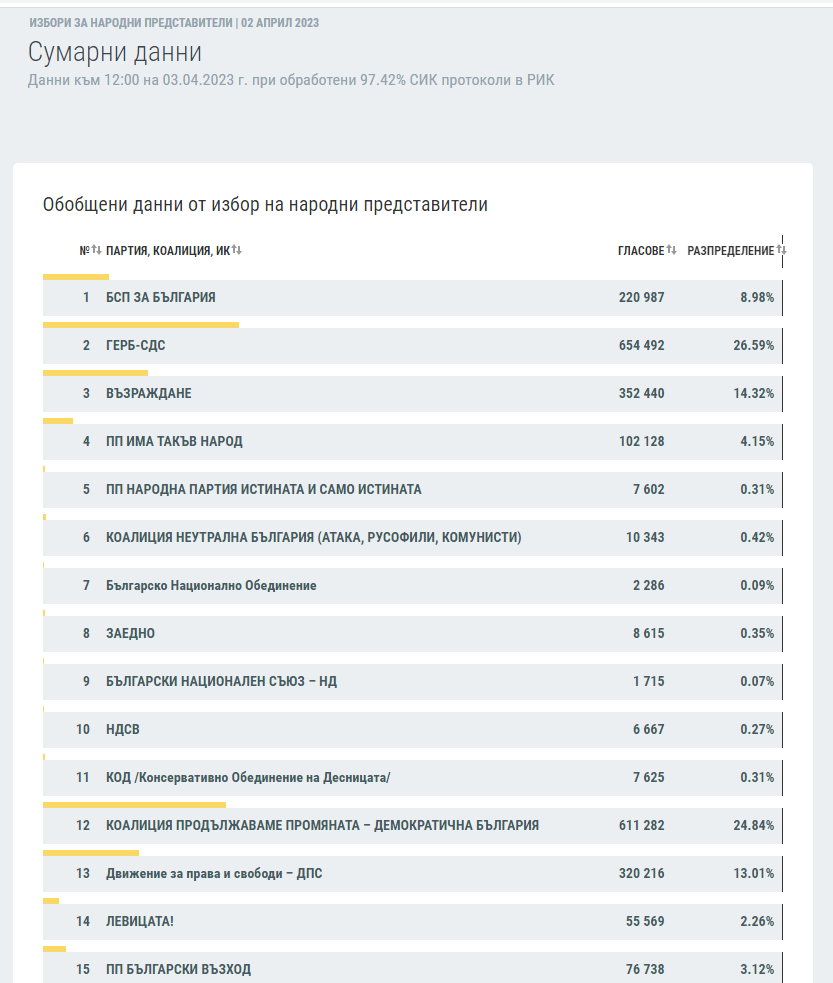Toggle the sort icon beside РАЗПРЕДЕЛЕНИЕ

[x=782, y=250]
